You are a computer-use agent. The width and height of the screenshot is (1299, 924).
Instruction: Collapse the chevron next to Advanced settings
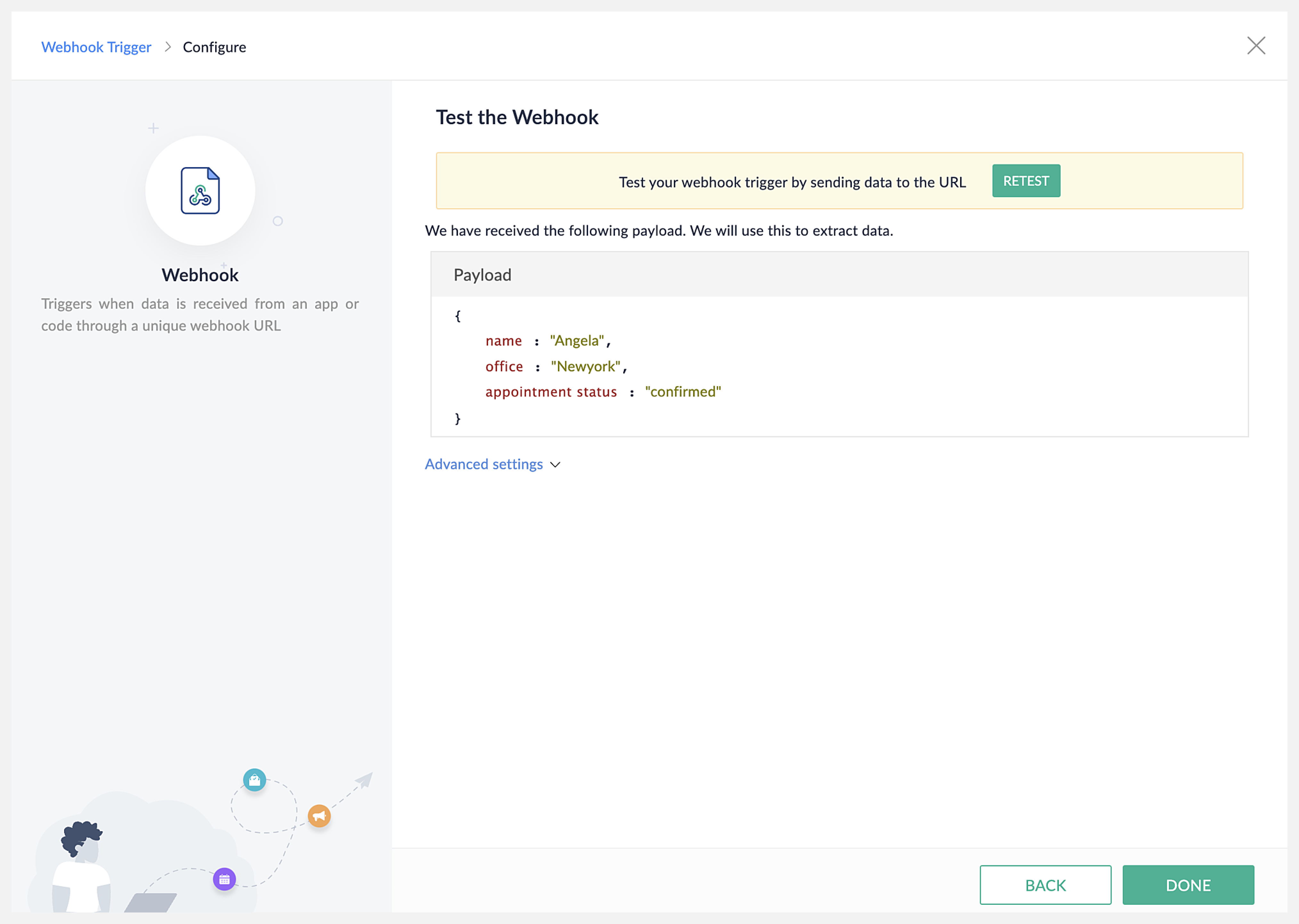point(556,465)
